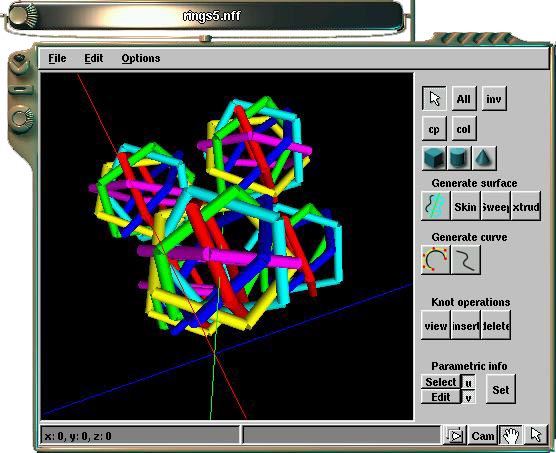Open the Options menu
This screenshot has height=453, width=556.
[x=141, y=58]
